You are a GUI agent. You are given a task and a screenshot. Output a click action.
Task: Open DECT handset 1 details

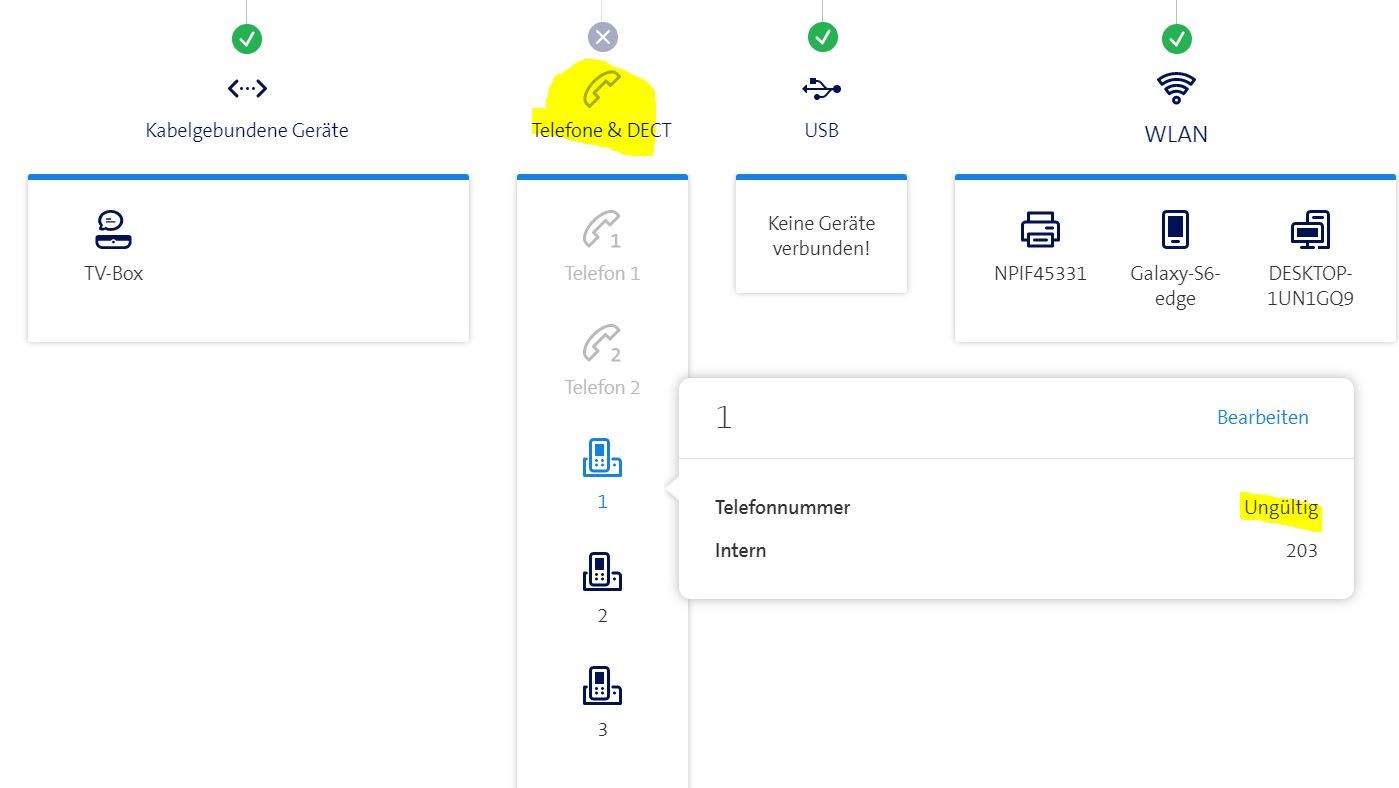click(601, 458)
